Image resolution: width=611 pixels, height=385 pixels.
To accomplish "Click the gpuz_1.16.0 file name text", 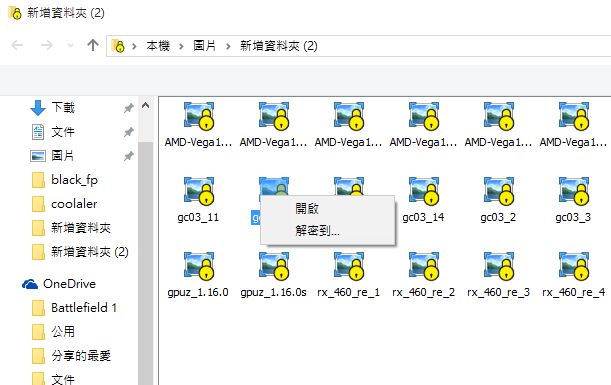I will (198, 292).
